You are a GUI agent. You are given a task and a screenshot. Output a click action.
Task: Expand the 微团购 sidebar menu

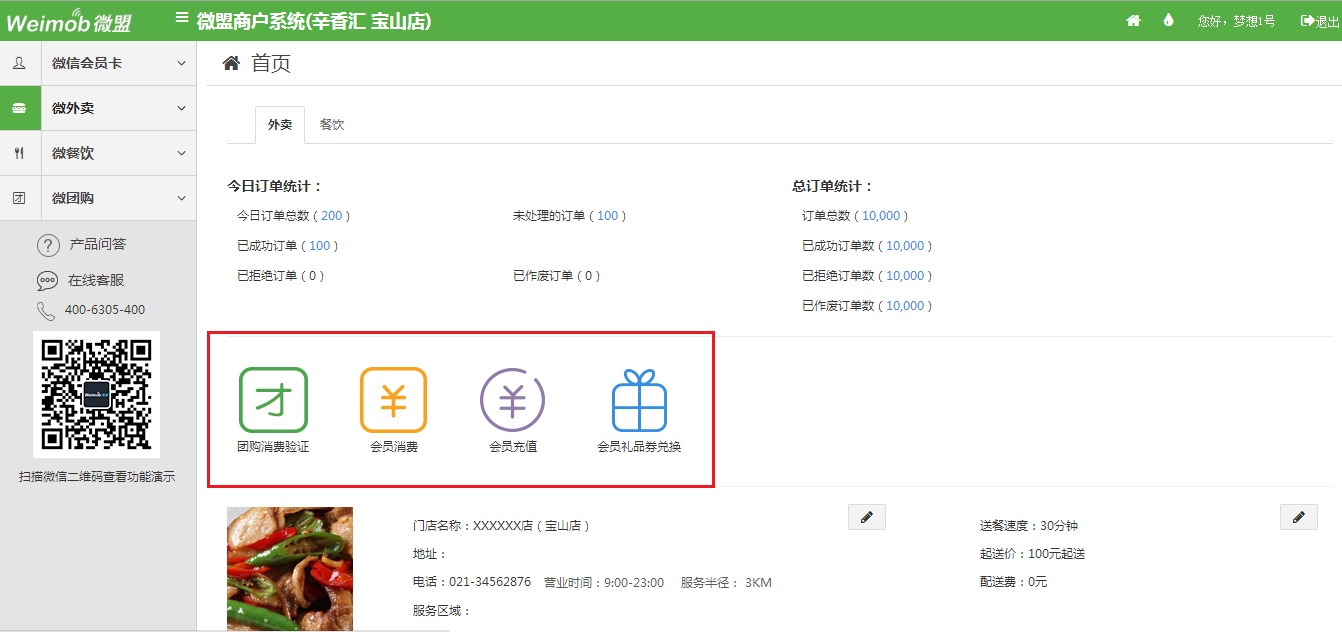coord(98,198)
